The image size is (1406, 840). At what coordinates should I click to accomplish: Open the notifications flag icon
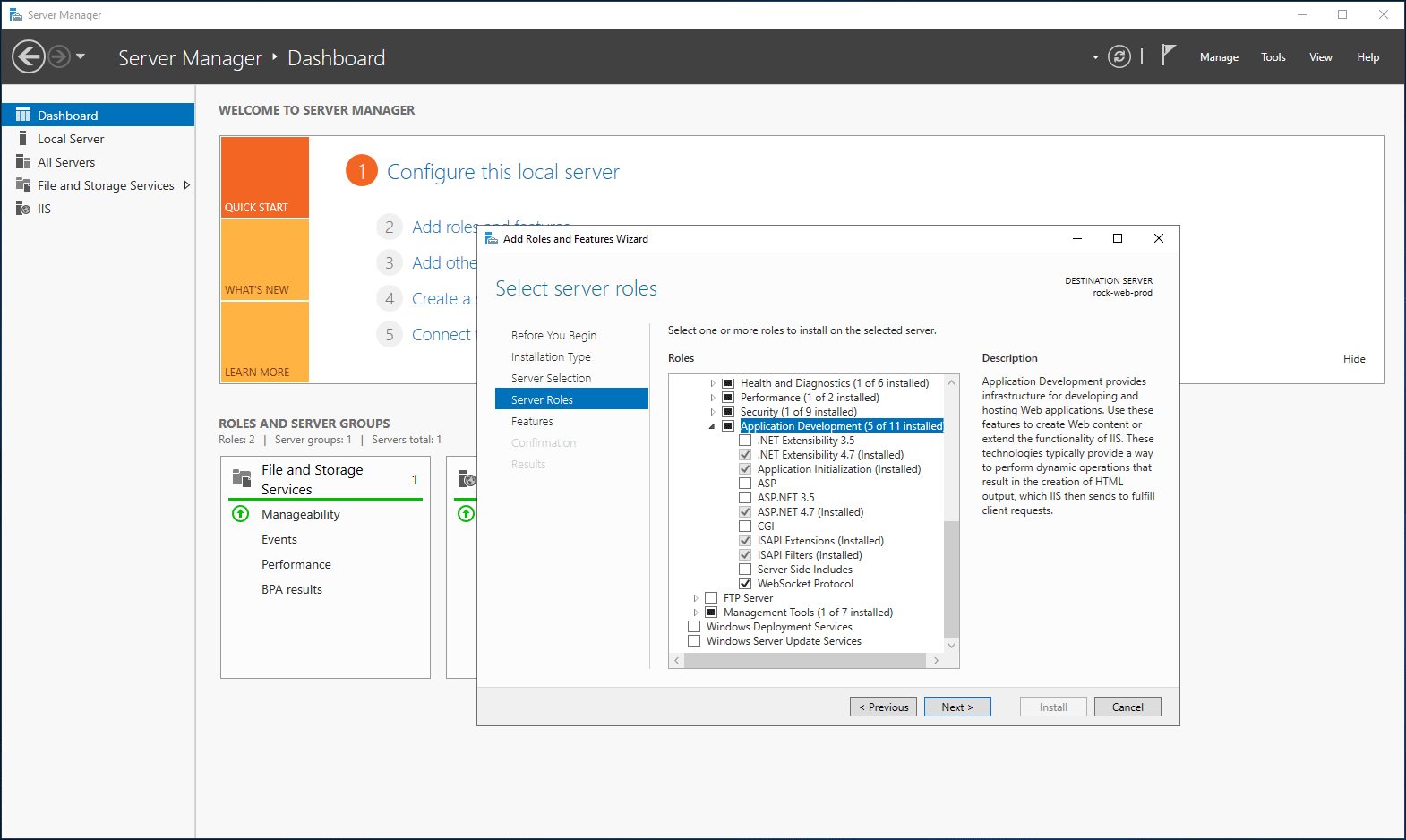1168,56
